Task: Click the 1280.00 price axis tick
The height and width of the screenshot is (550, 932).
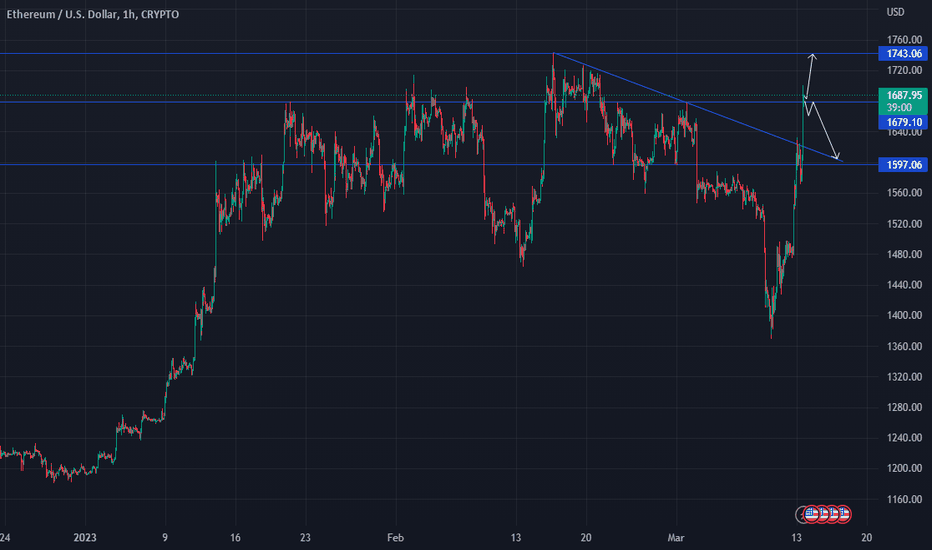Action: 904,407
